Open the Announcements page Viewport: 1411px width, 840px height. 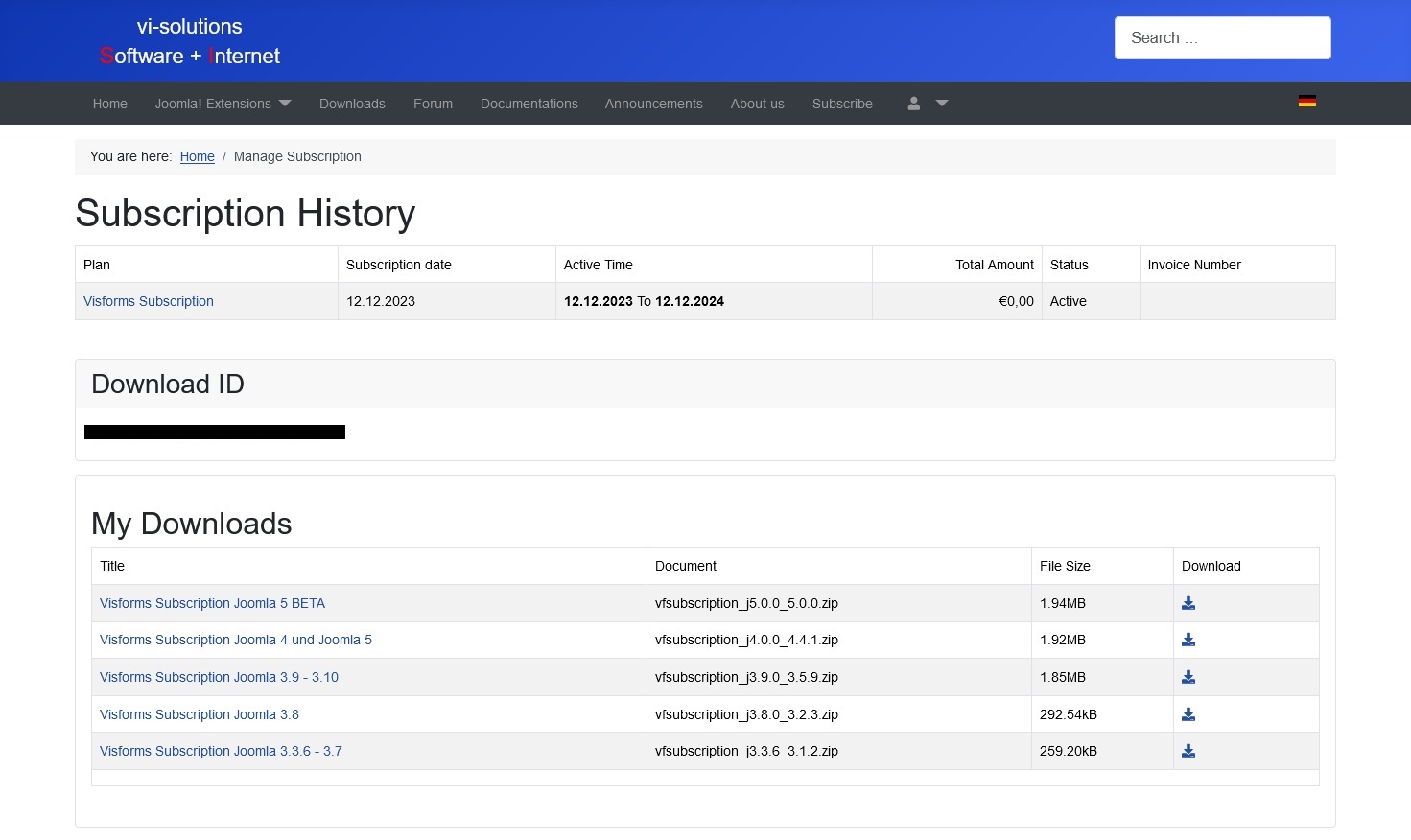653,104
